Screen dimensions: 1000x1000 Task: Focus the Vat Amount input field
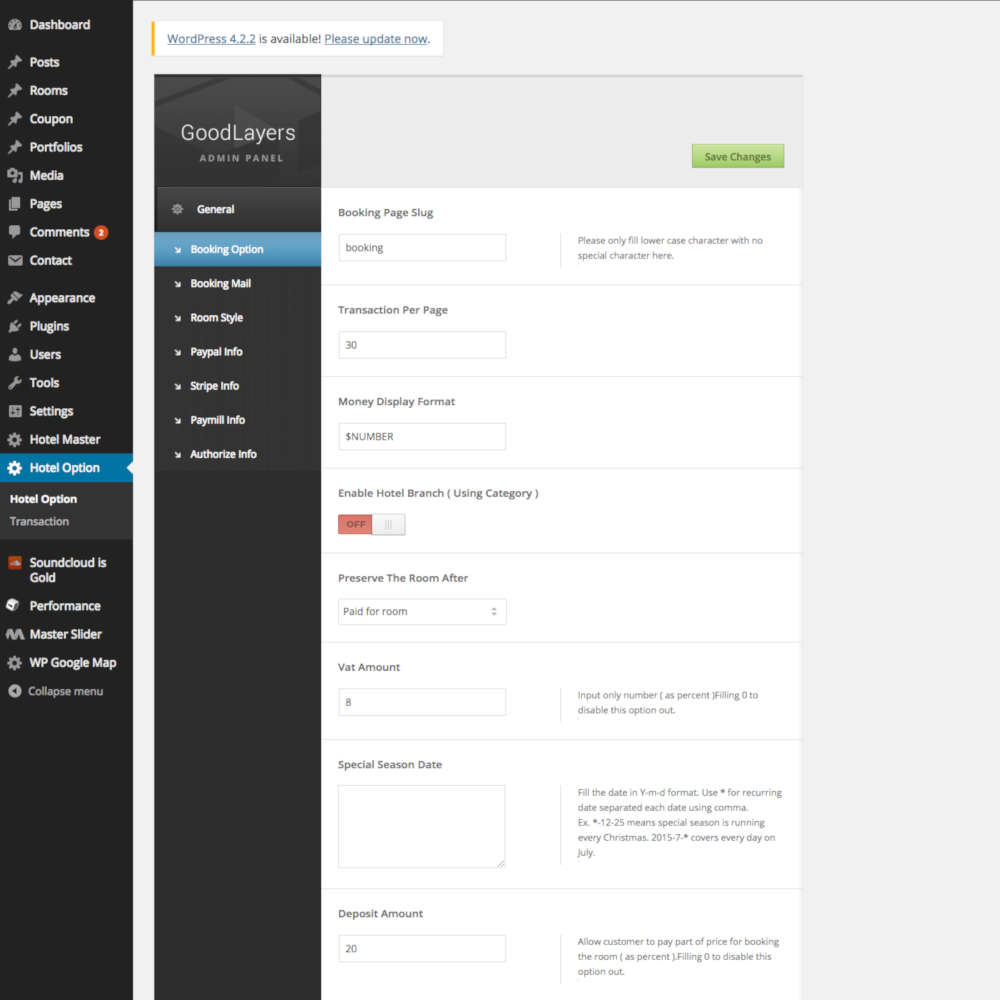click(421, 702)
